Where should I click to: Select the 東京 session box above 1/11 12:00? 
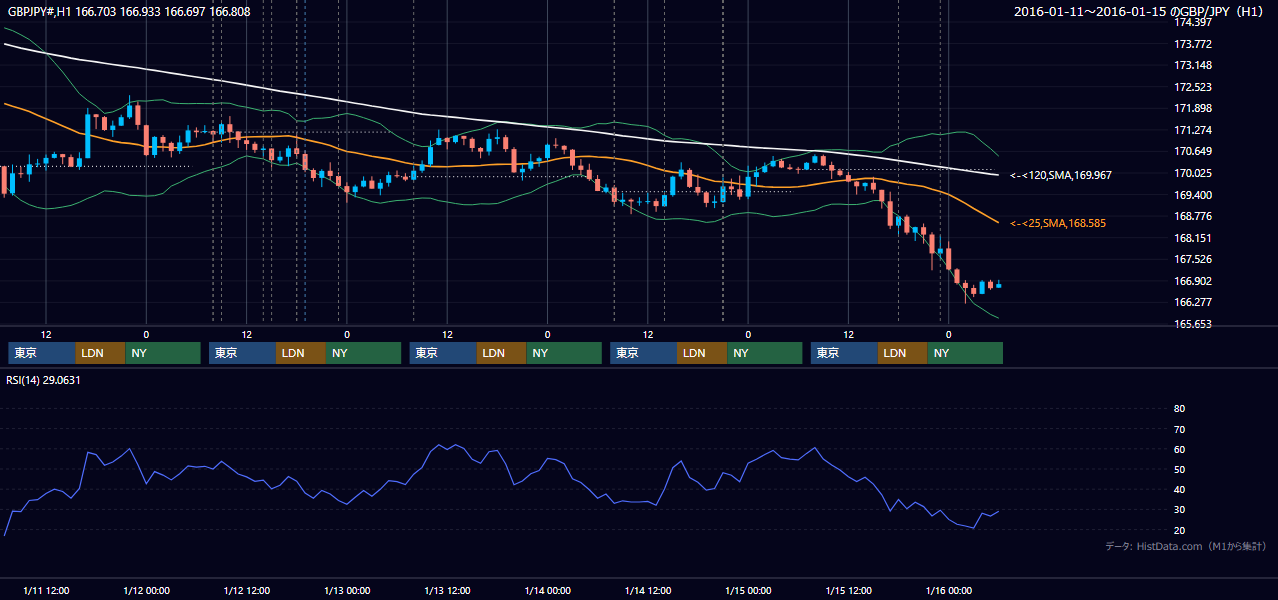(x=42, y=353)
